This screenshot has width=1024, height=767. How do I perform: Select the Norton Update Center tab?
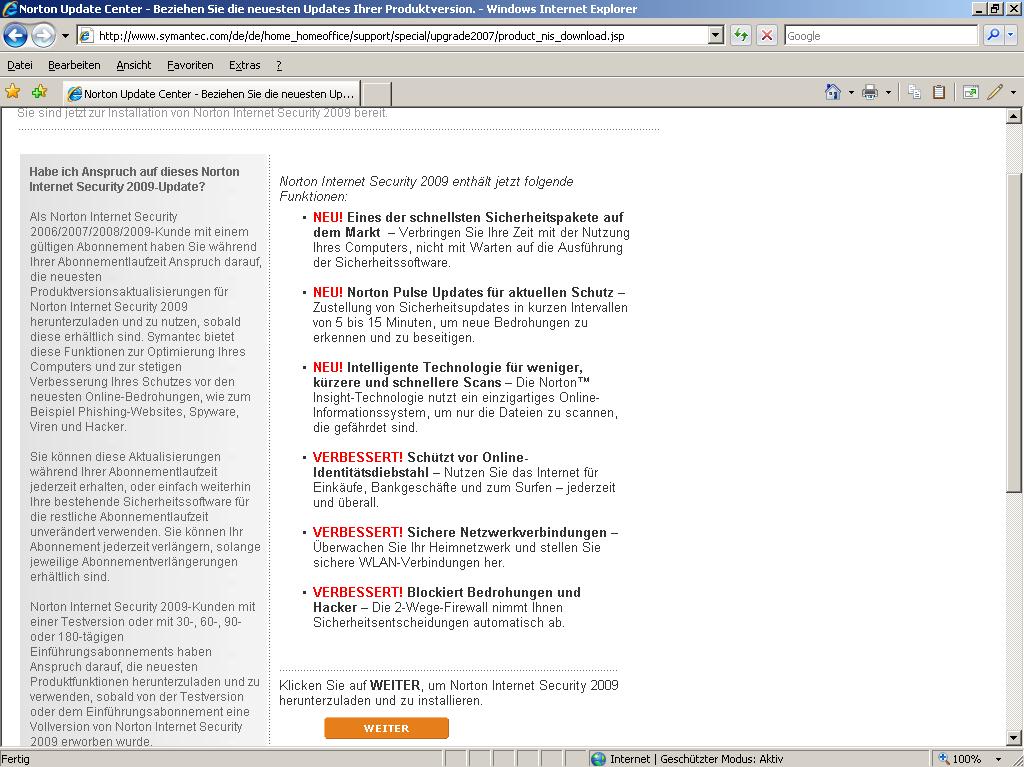212,93
